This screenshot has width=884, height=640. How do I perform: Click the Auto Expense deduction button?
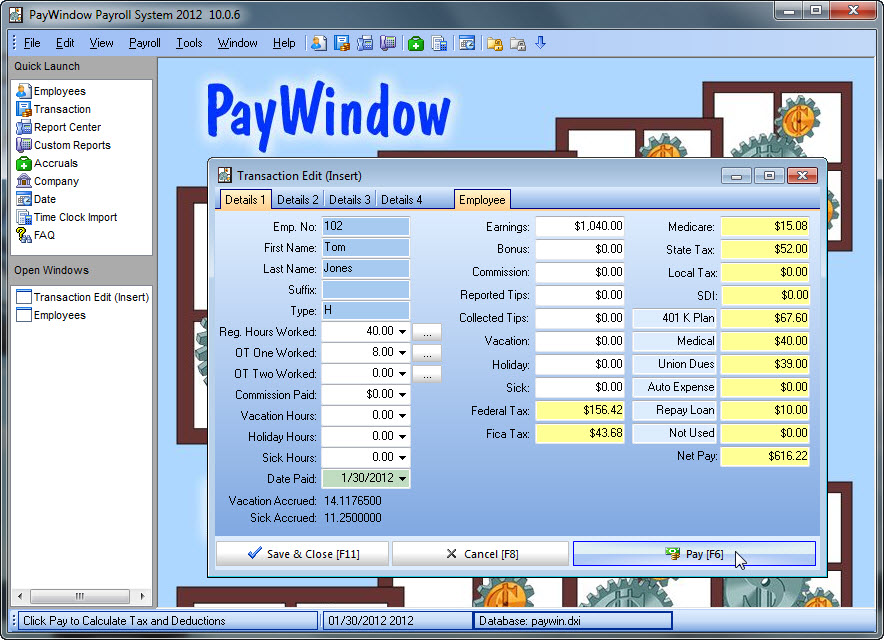[675, 387]
